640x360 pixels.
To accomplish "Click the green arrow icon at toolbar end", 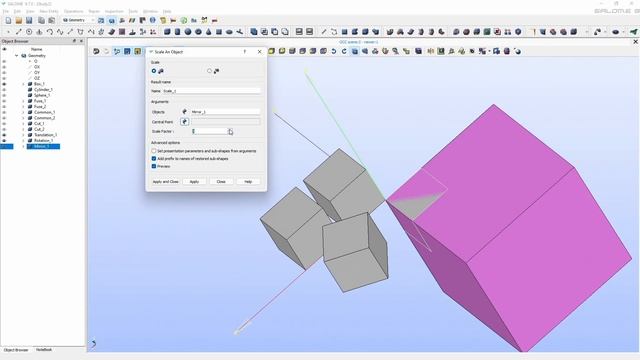I will click(x=633, y=31).
